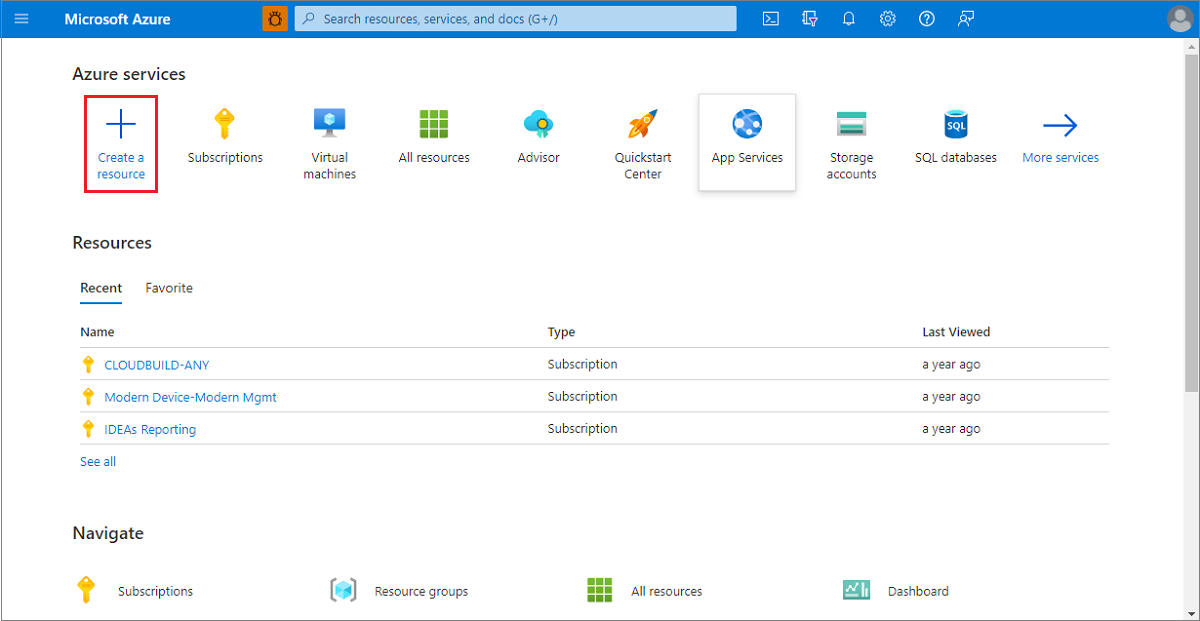The height and width of the screenshot is (621, 1200).
Task: Open the Resource groups icon under Navigate
Action: point(344,590)
